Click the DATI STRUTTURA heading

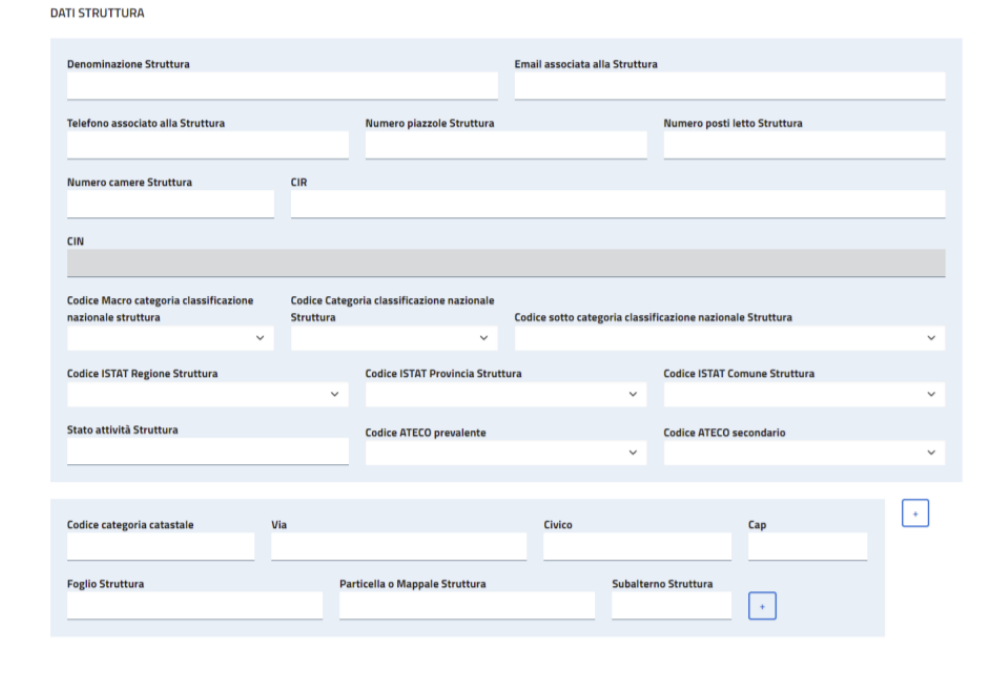pos(98,13)
